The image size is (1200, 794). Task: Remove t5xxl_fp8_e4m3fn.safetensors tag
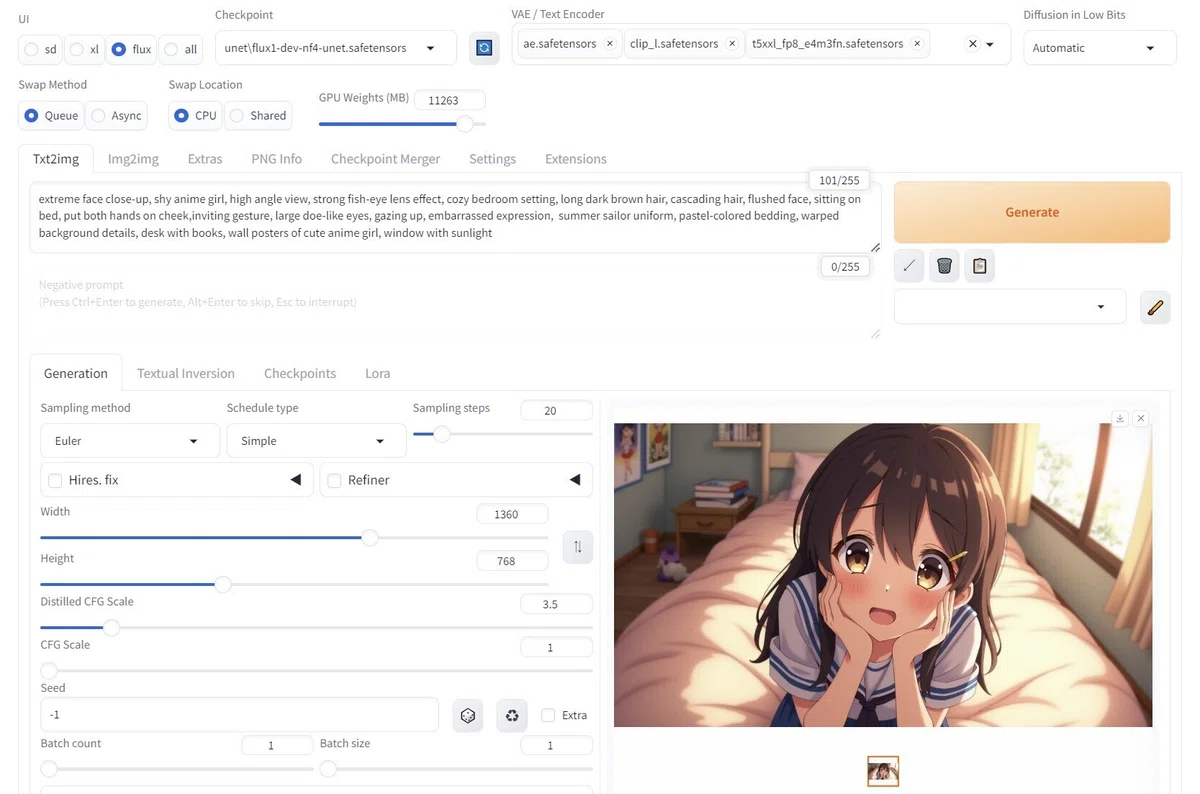[x=916, y=44]
